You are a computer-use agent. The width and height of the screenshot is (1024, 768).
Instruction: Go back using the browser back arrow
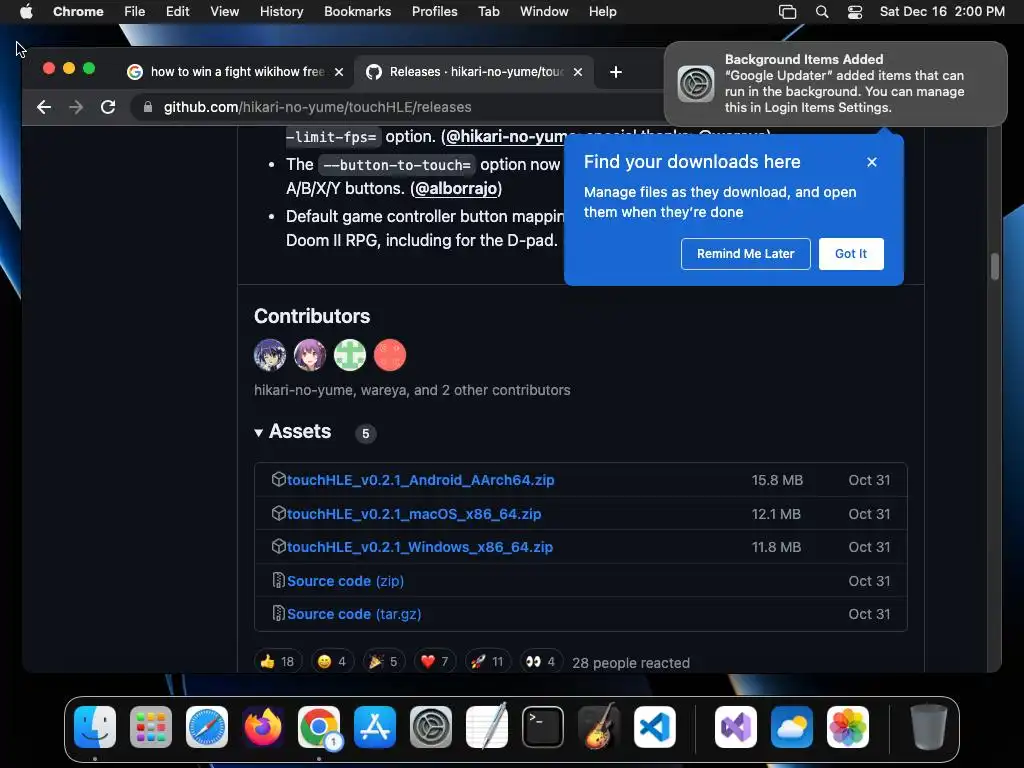coord(44,107)
